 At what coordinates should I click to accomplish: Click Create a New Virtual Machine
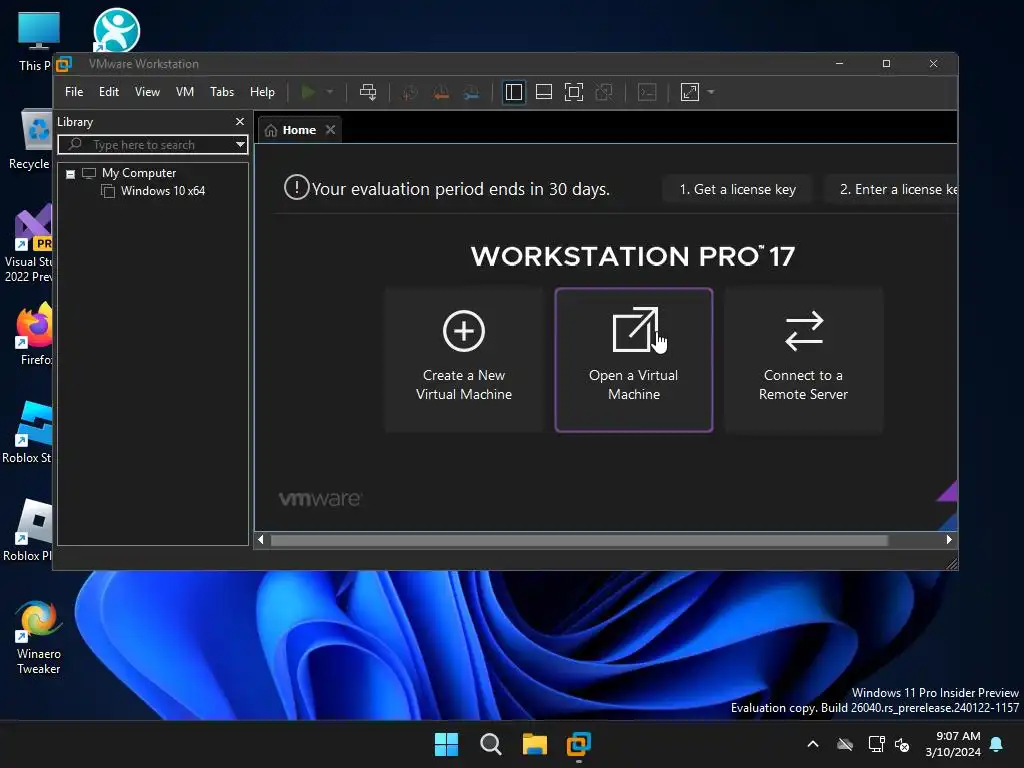464,359
